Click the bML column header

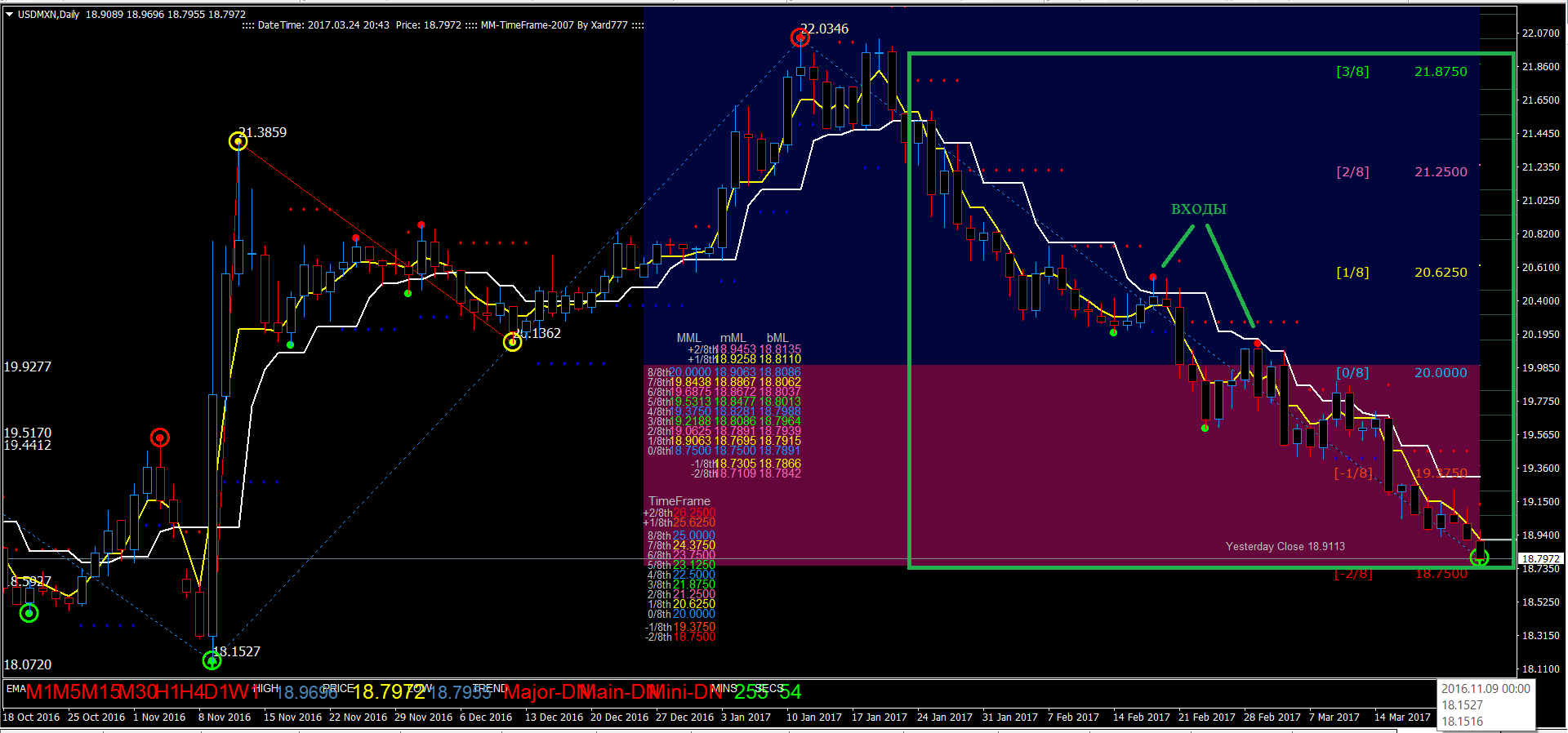[777, 338]
